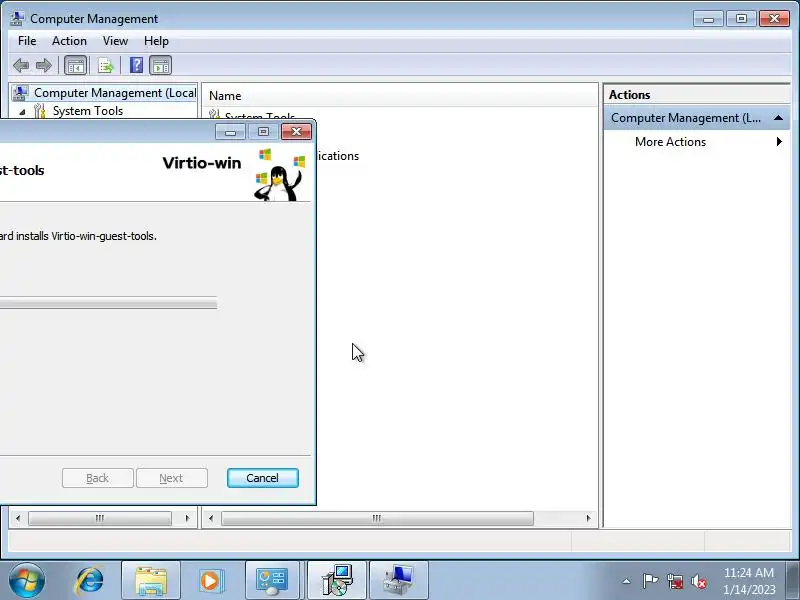Open the Action menu
The height and width of the screenshot is (600, 800).
pyautogui.click(x=69, y=41)
